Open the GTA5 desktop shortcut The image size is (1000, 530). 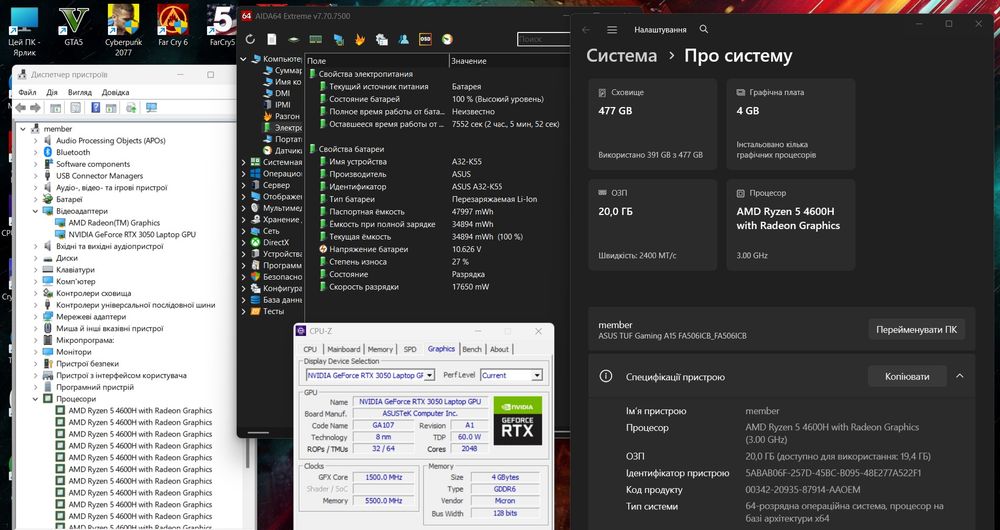[73, 26]
